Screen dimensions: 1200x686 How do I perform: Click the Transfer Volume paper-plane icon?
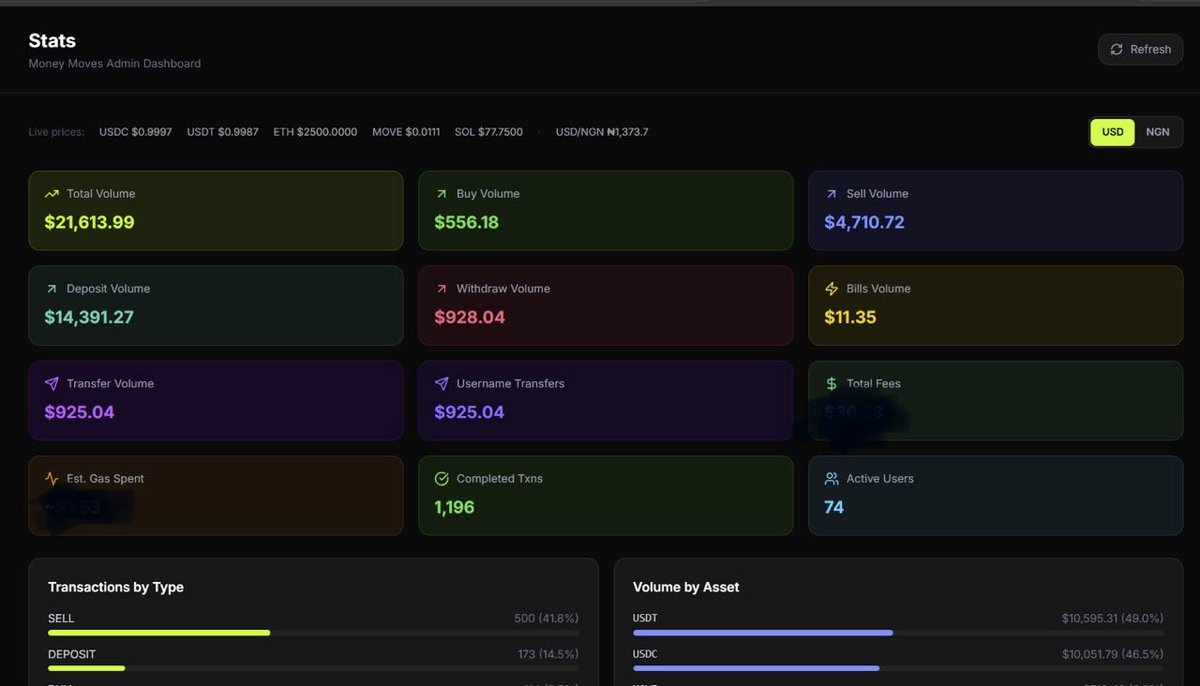tap(52, 384)
